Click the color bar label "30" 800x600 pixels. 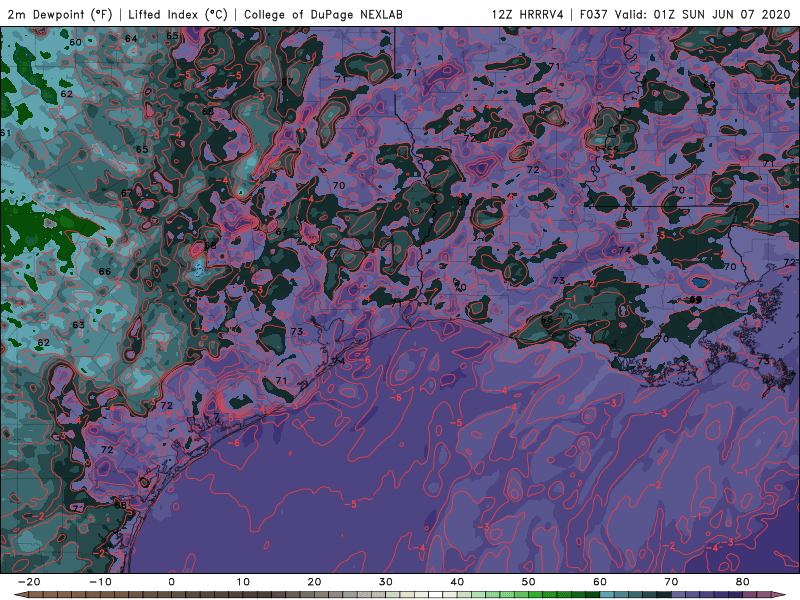pos(386,582)
